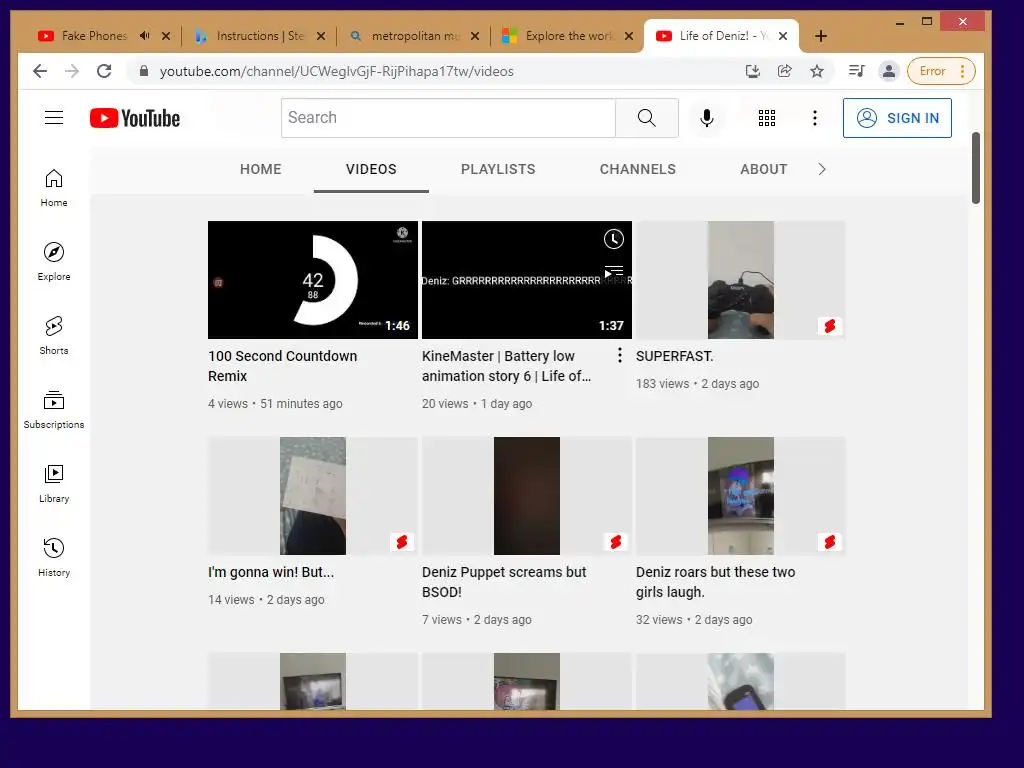This screenshot has height=768, width=1024.
Task: Start voice search with microphone icon
Action: (x=707, y=118)
